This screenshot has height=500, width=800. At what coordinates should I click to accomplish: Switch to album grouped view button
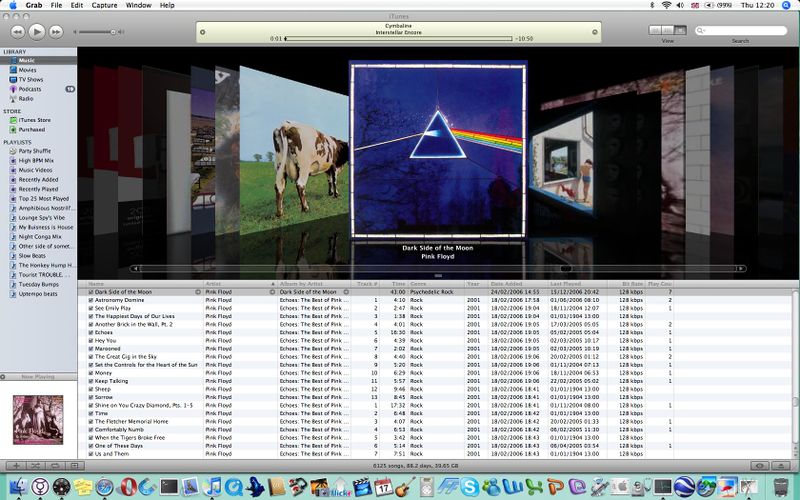668,31
